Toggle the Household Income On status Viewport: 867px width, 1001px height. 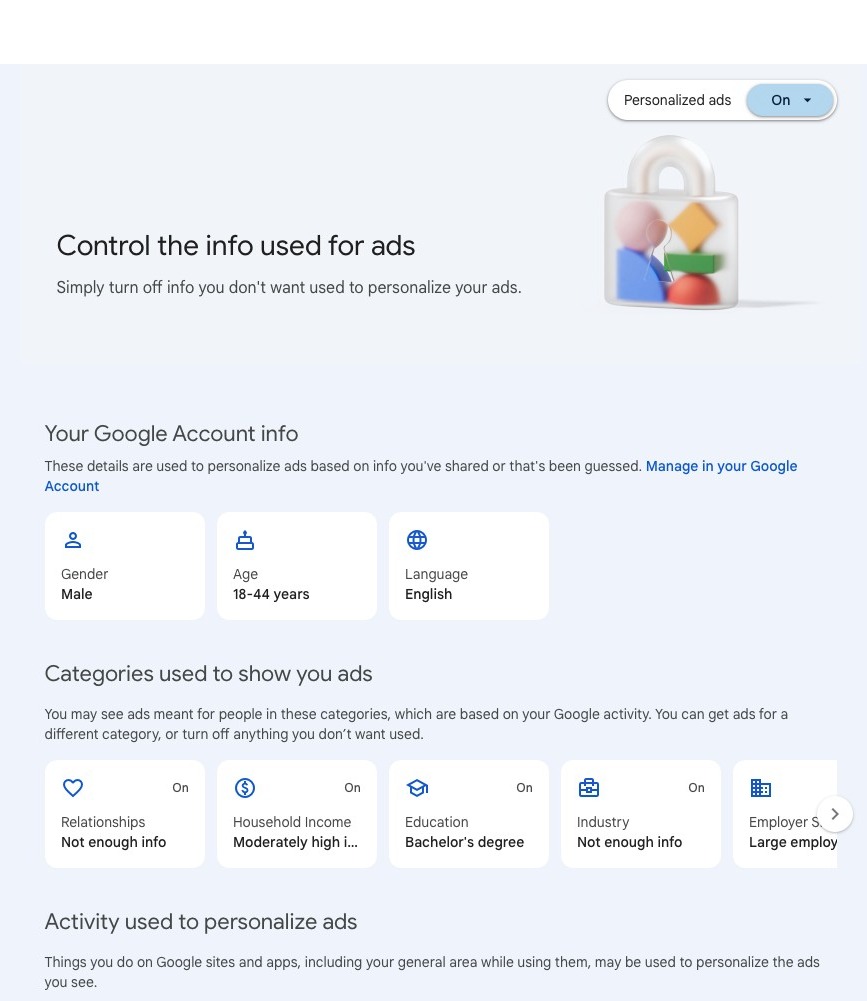(x=352, y=788)
